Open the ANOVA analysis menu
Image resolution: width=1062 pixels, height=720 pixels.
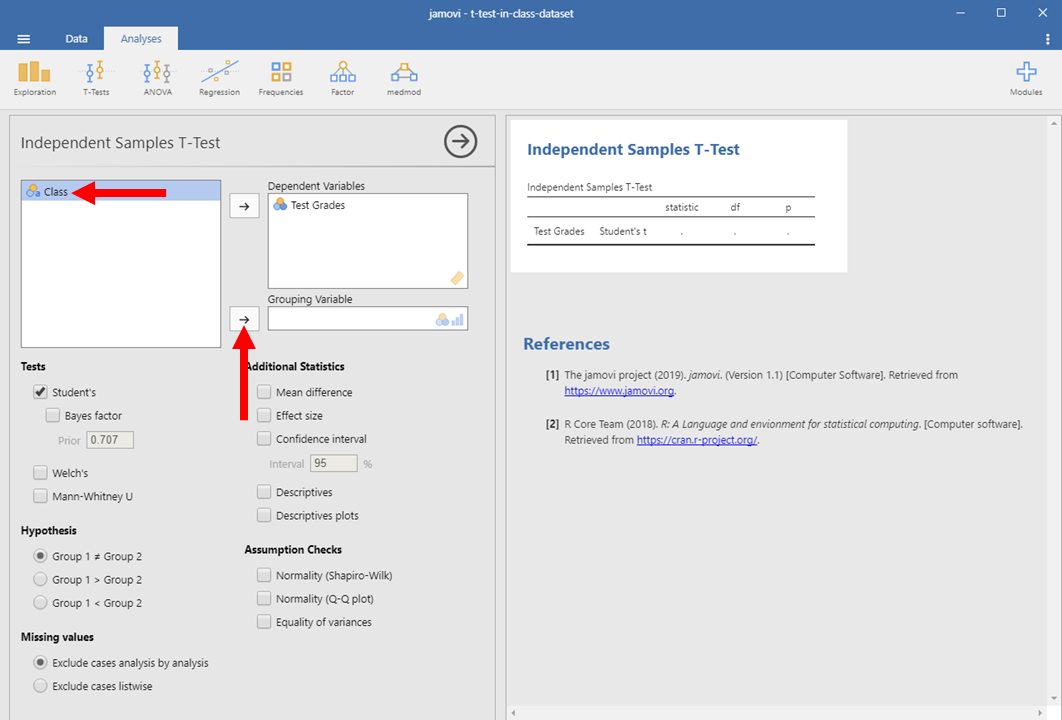click(157, 78)
